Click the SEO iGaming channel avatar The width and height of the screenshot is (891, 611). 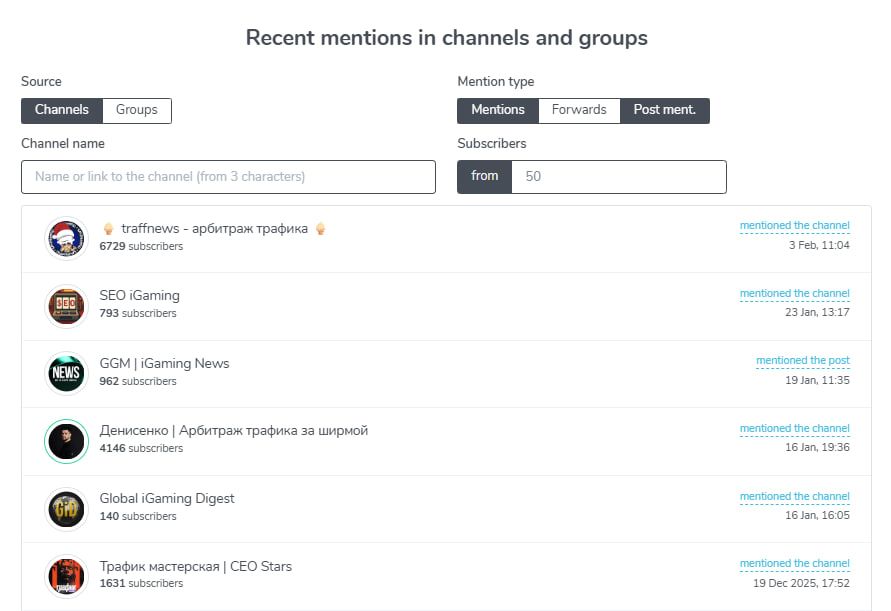(66, 306)
